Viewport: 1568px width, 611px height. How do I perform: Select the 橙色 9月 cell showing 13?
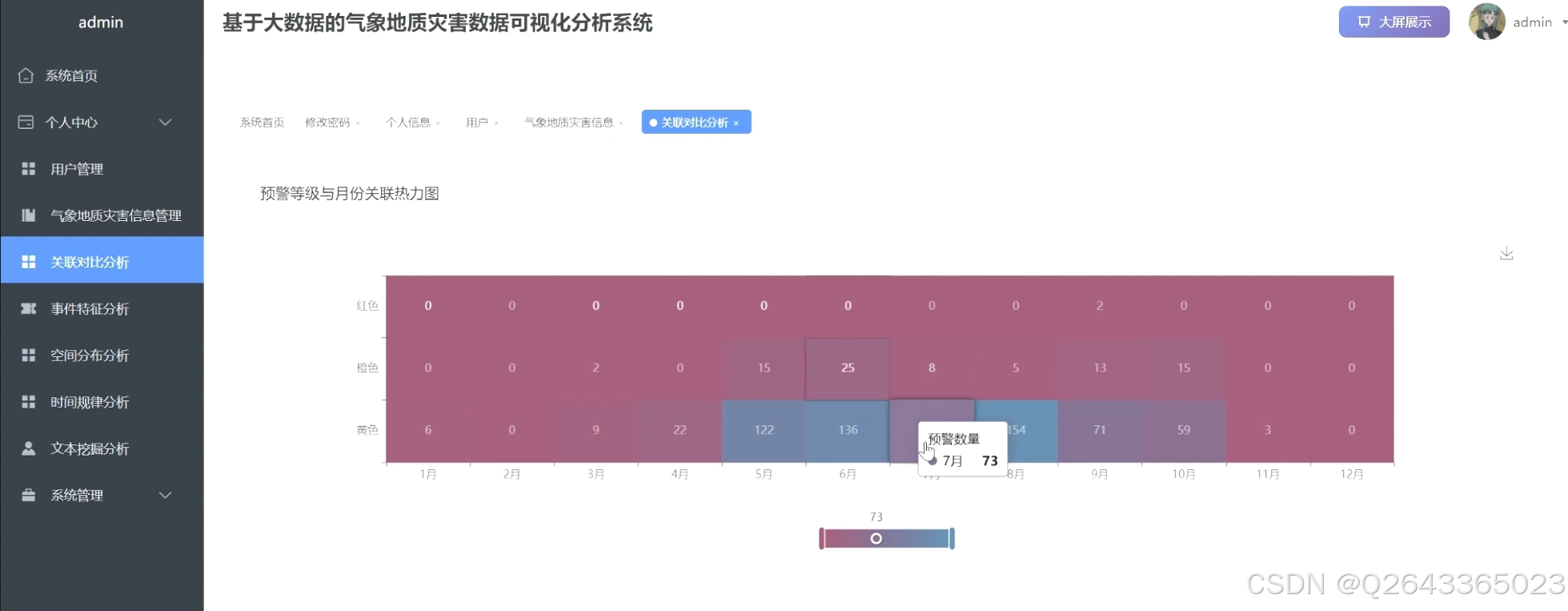click(1100, 368)
